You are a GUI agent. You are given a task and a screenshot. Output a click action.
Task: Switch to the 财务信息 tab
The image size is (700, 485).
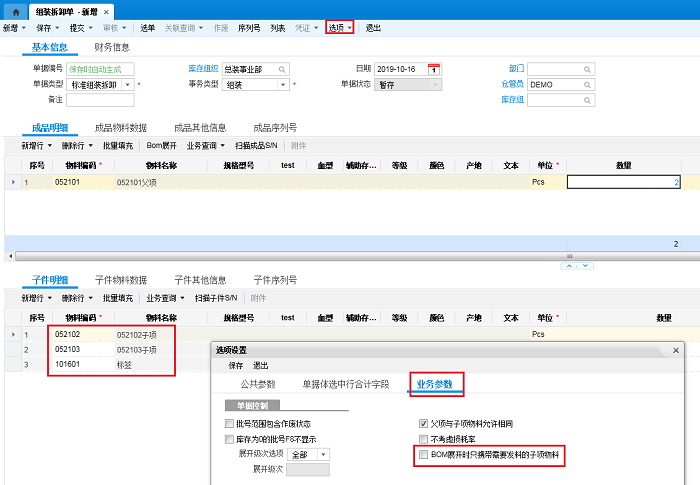click(112, 46)
